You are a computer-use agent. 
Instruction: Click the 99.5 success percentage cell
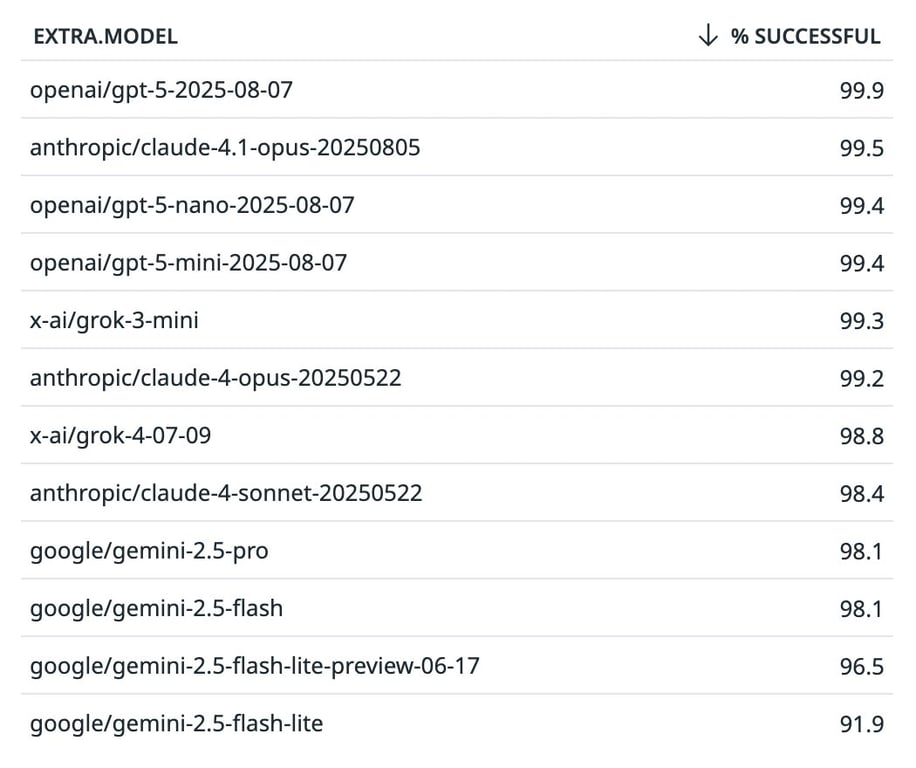click(x=861, y=148)
